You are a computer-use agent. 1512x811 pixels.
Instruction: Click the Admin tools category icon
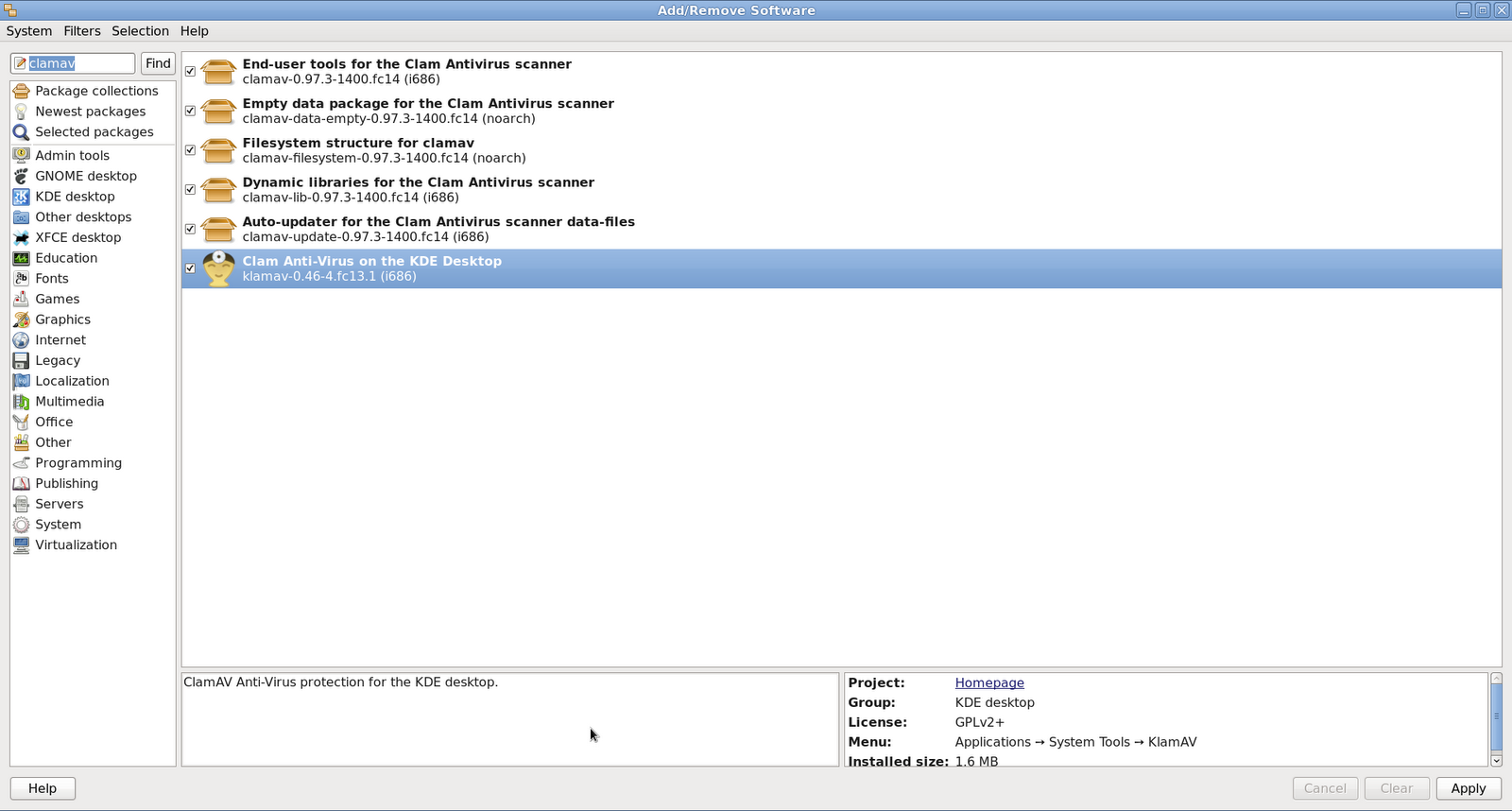(21, 155)
